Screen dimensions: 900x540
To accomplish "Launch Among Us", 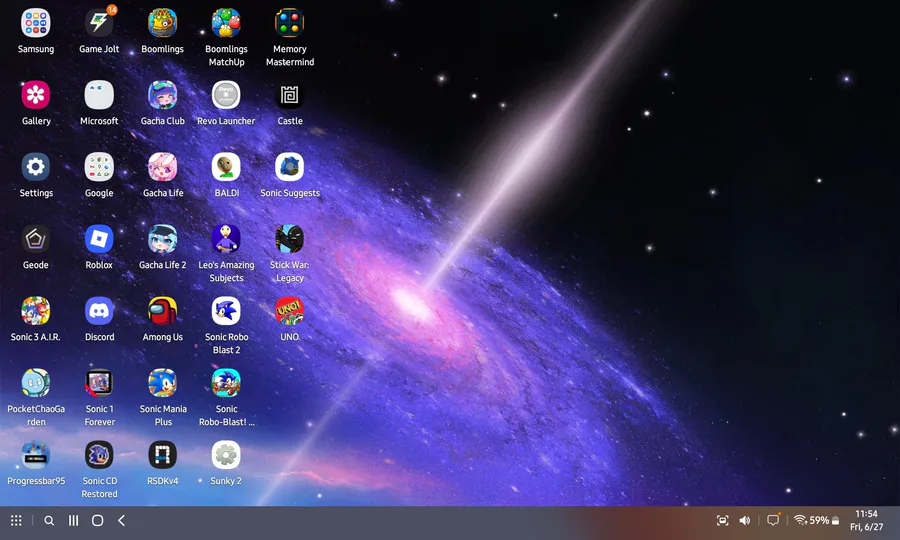I will [162, 311].
